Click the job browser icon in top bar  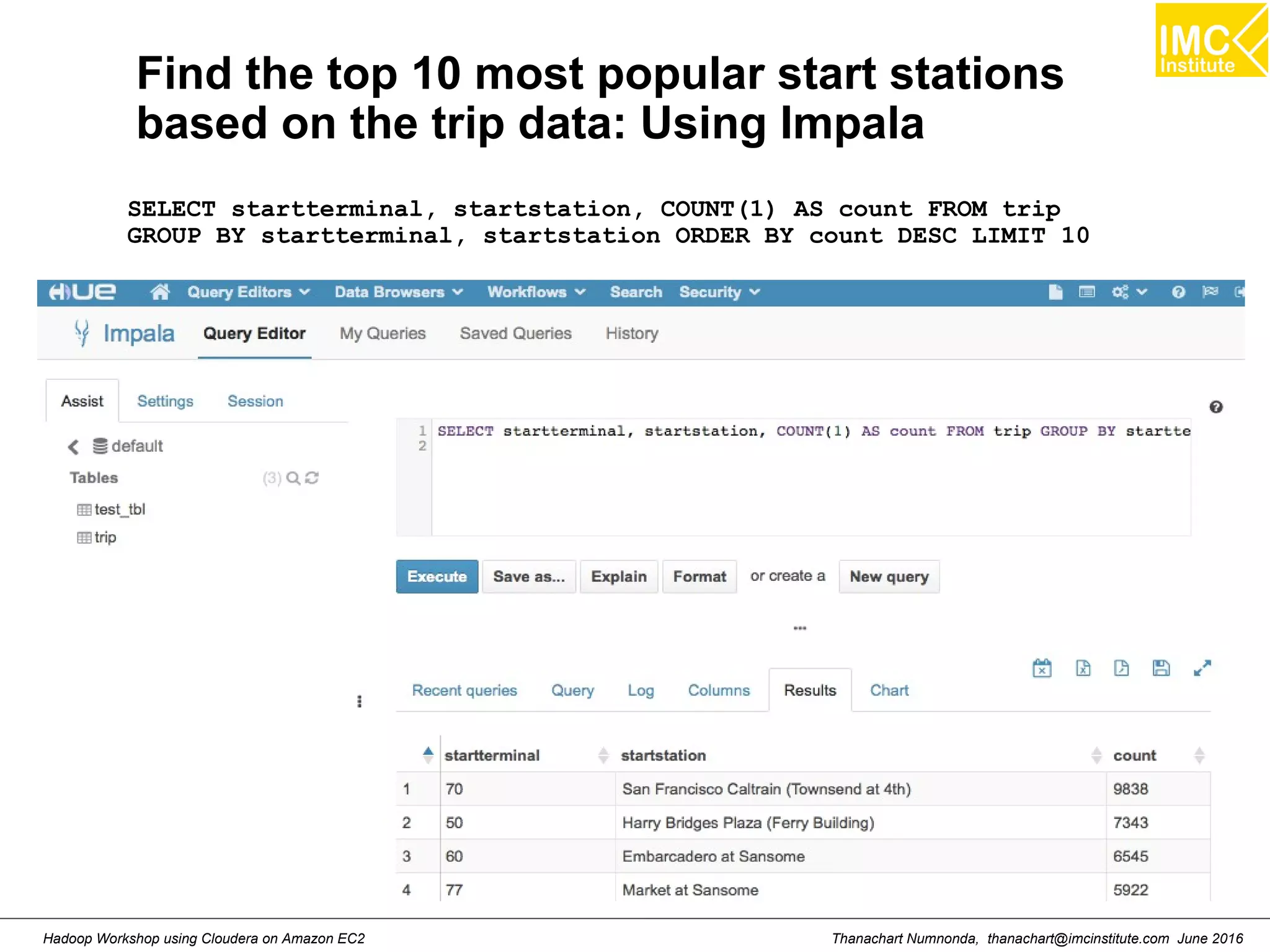(x=1086, y=292)
